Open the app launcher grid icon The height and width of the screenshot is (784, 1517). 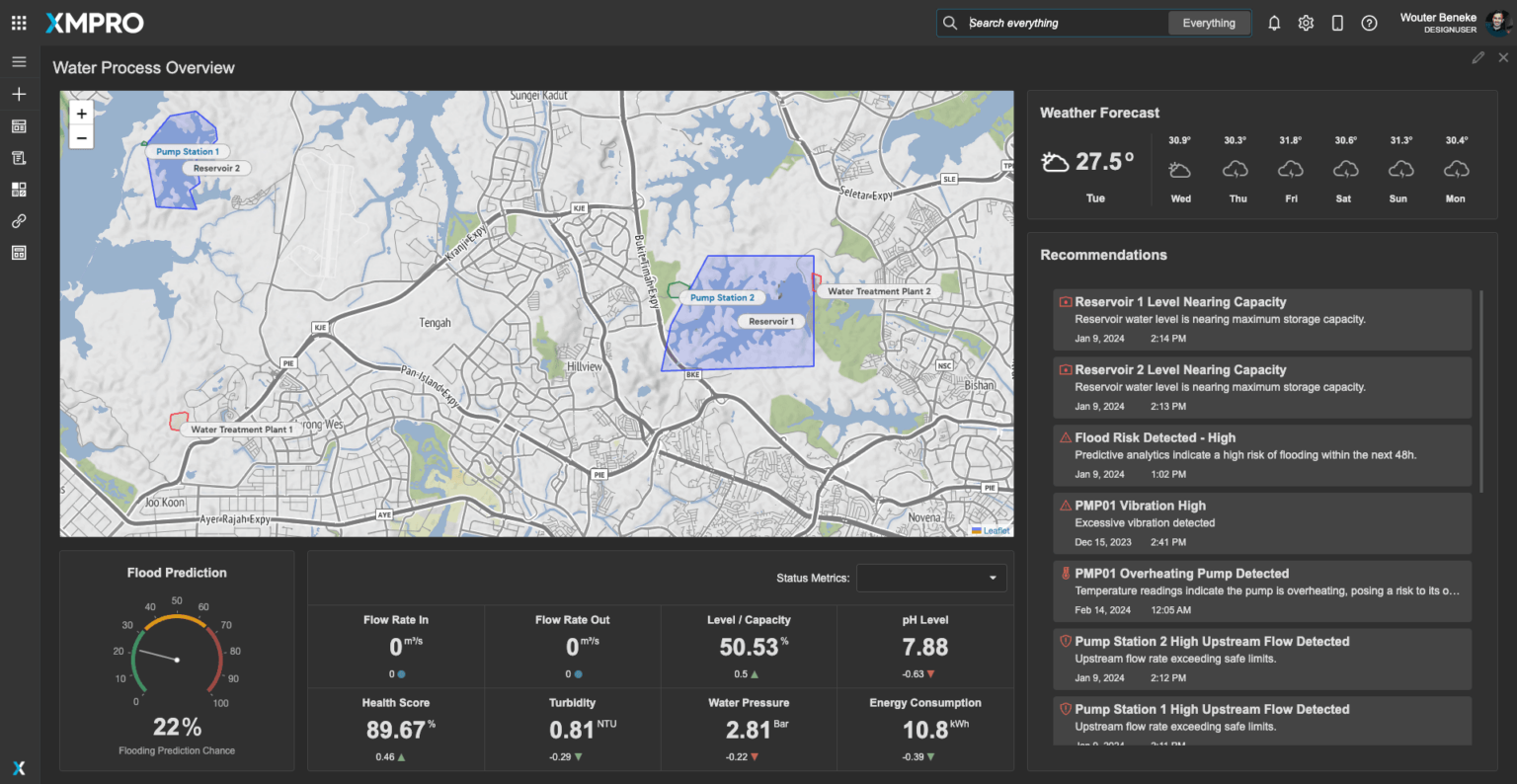[x=19, y=23]
